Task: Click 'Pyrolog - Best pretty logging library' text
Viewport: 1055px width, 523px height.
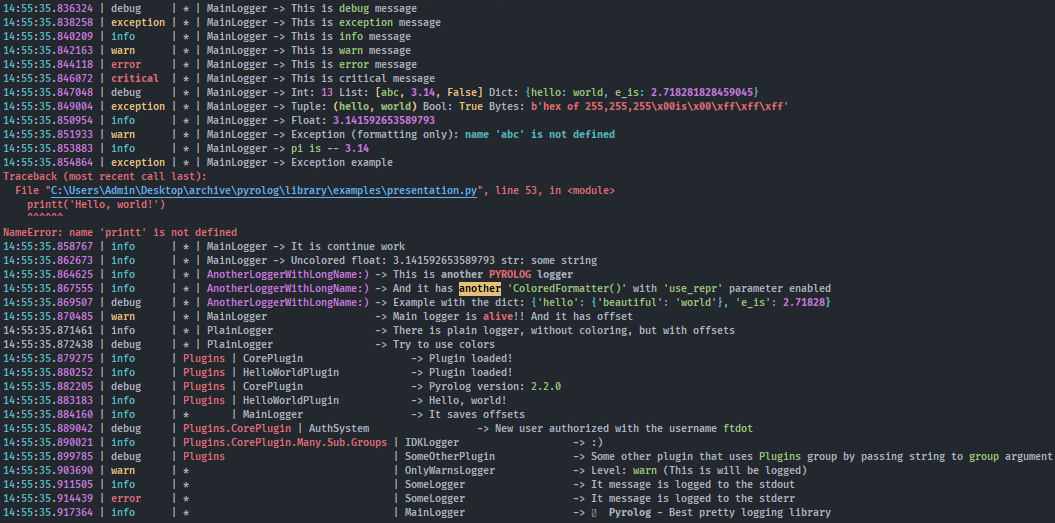Action: 720,513
